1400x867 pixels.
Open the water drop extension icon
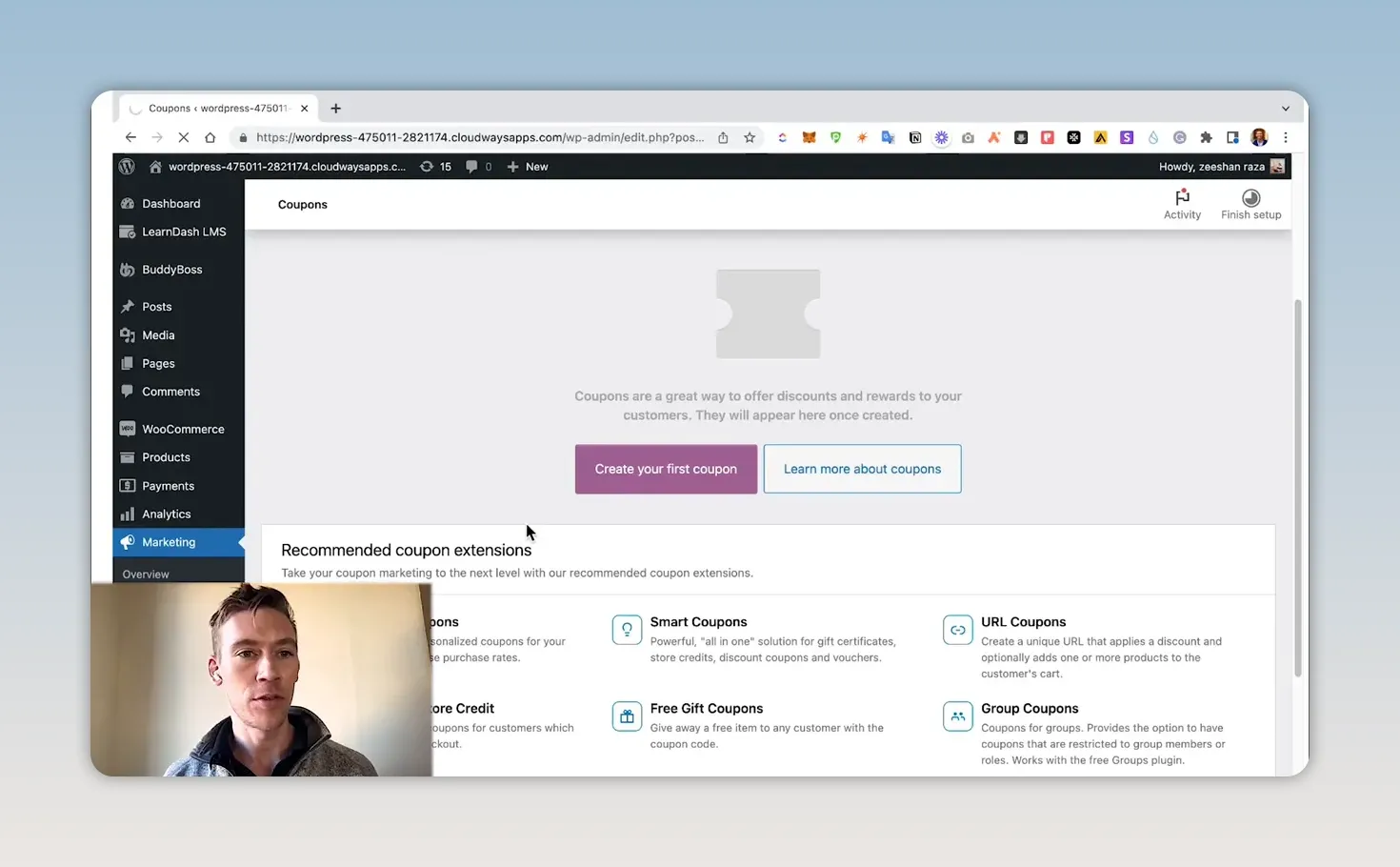click(1153, 137)
